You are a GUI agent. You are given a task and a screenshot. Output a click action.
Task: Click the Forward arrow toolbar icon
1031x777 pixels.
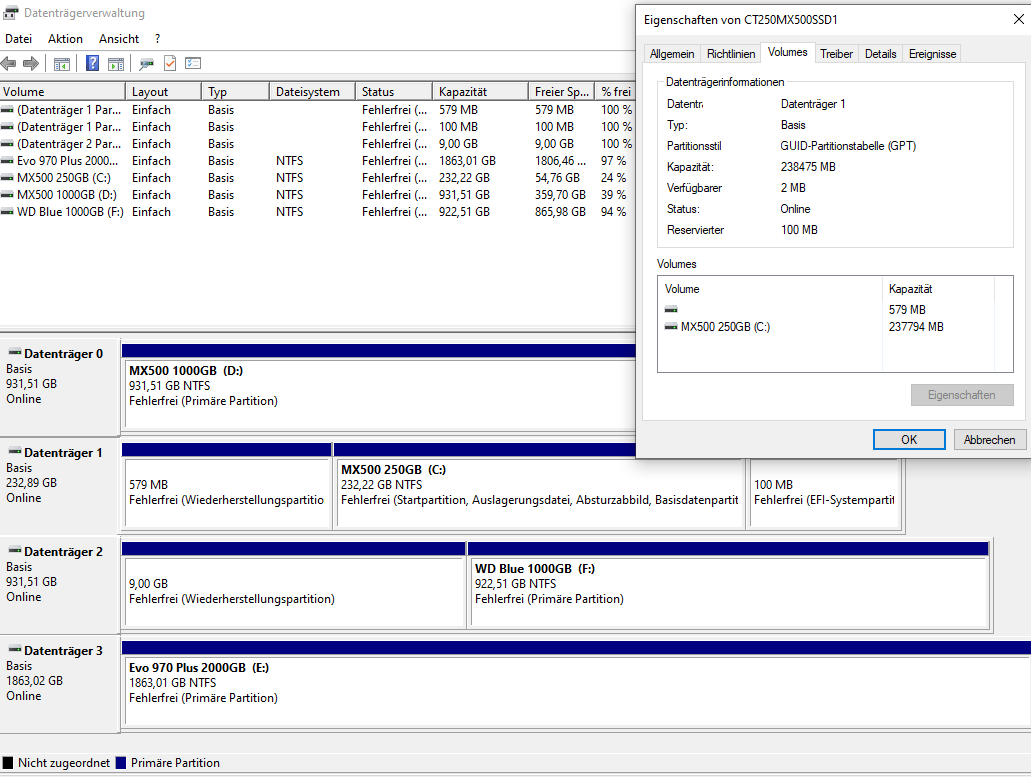[31, 64]
